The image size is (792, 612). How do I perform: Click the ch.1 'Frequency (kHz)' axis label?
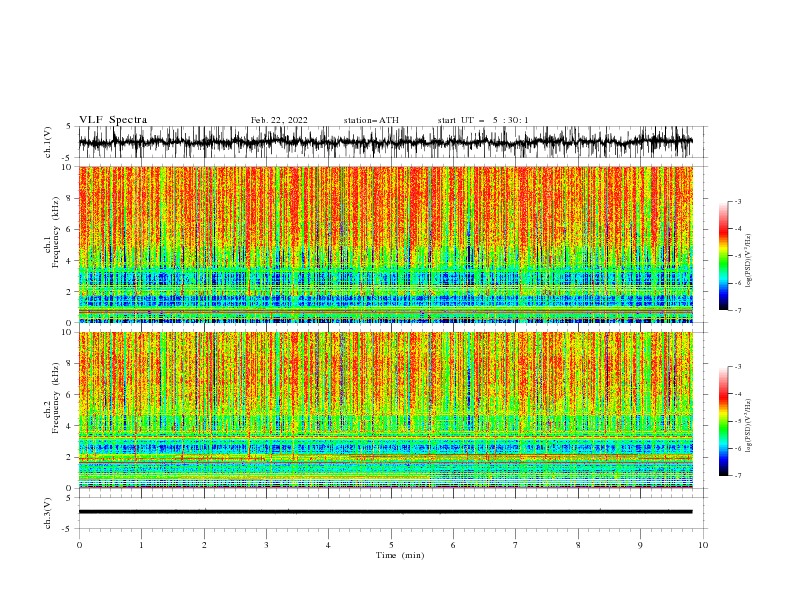tap(55, 230)
